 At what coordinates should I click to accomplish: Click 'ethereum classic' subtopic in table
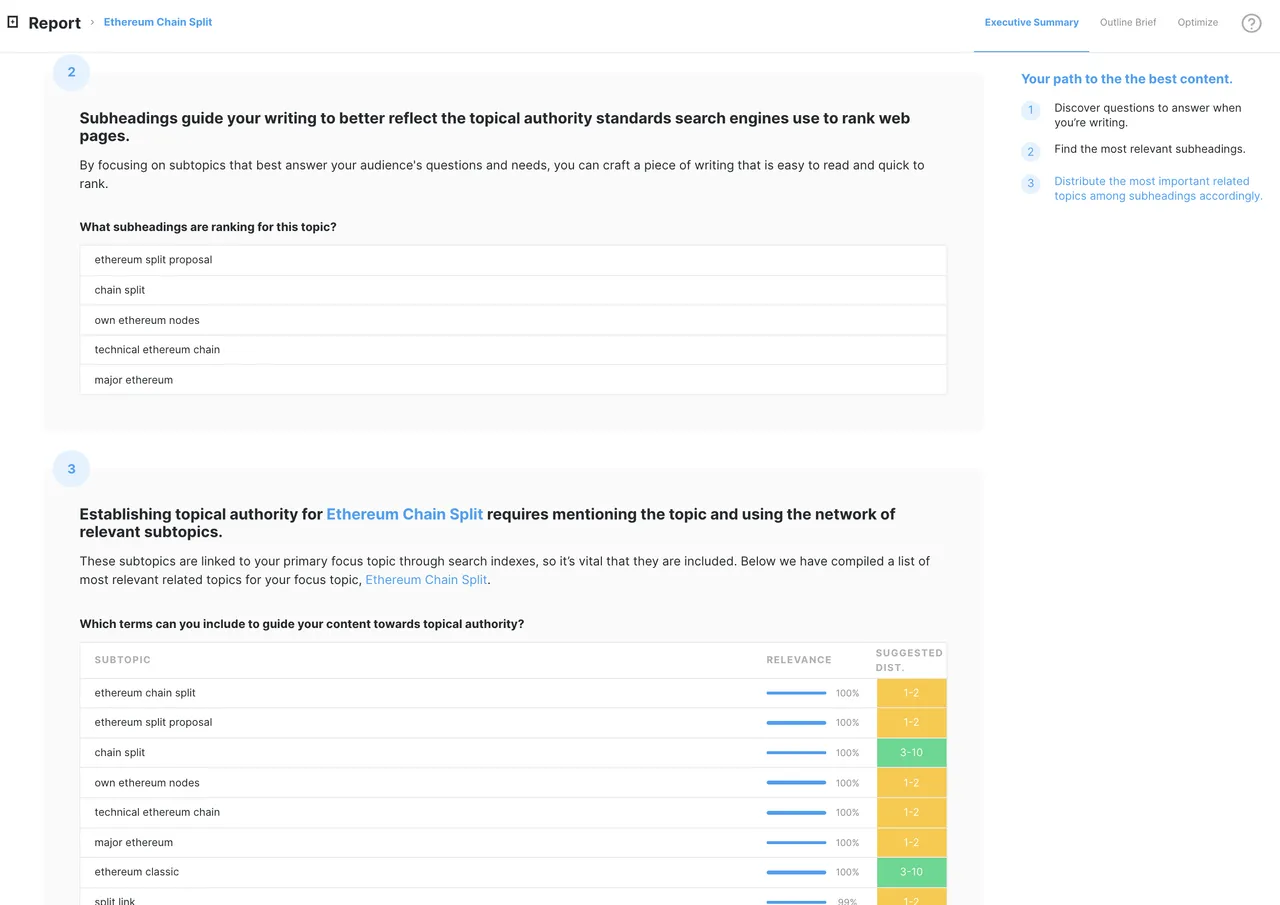pos(137,872)
